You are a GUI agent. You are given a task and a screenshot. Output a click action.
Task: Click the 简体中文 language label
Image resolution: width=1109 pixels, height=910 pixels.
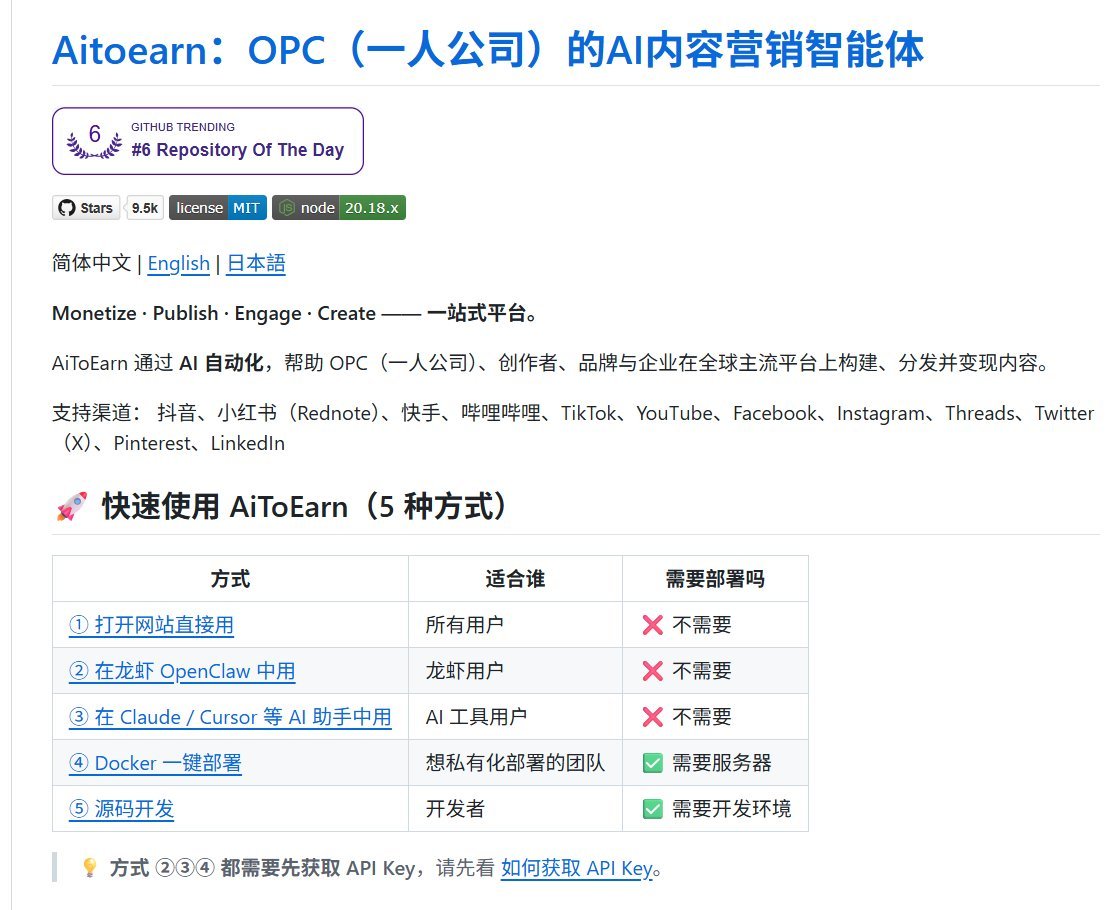click(x=92, y=264)
